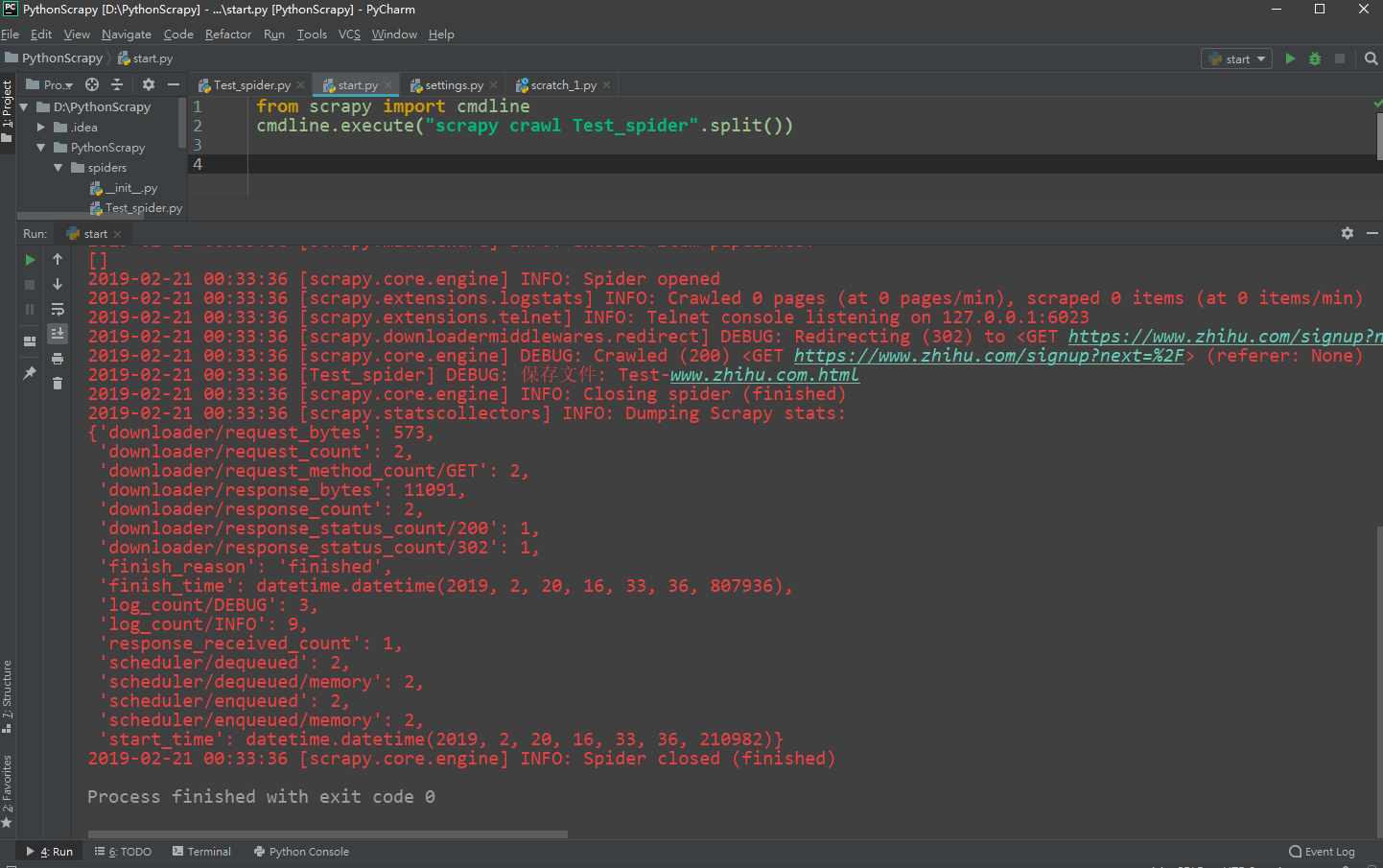Open the Run menu
This screenshot has height=868, width=1383.
click(x=274, y=34)
